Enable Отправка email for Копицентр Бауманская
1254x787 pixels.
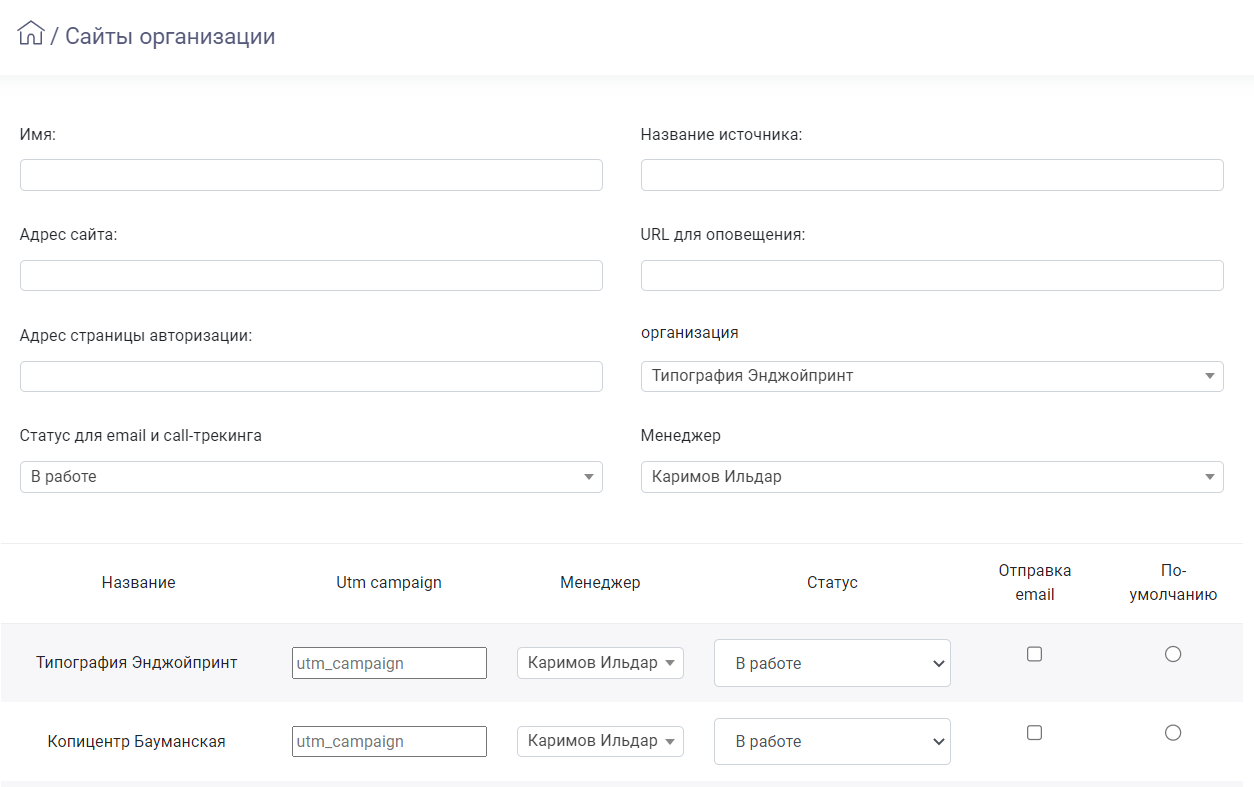tap(1035, 733)
